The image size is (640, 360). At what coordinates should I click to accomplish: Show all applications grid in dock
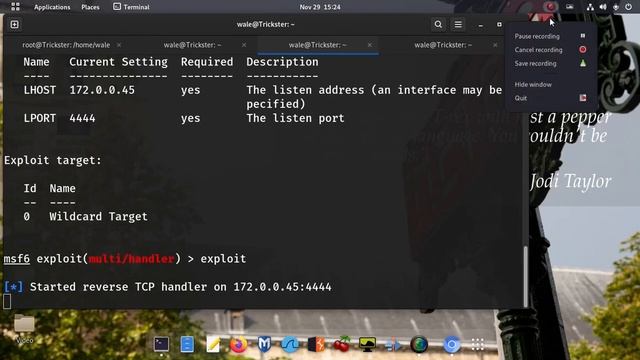pos(478,344)
